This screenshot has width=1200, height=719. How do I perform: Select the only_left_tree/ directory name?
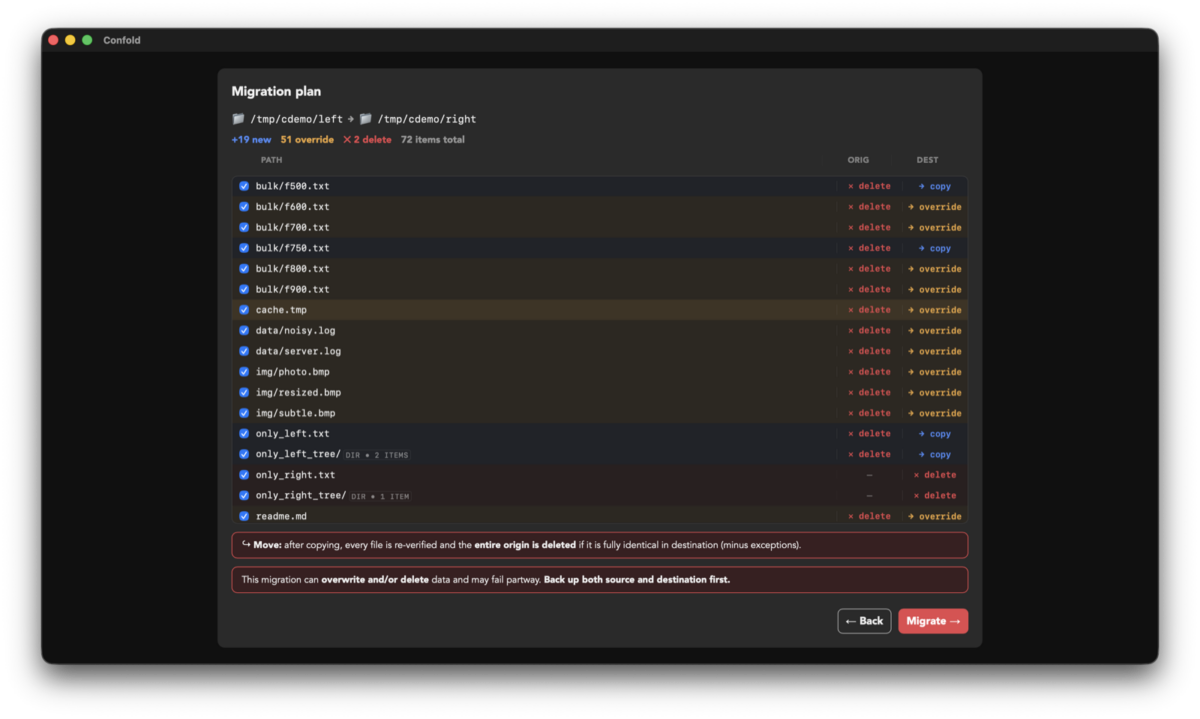298,455
